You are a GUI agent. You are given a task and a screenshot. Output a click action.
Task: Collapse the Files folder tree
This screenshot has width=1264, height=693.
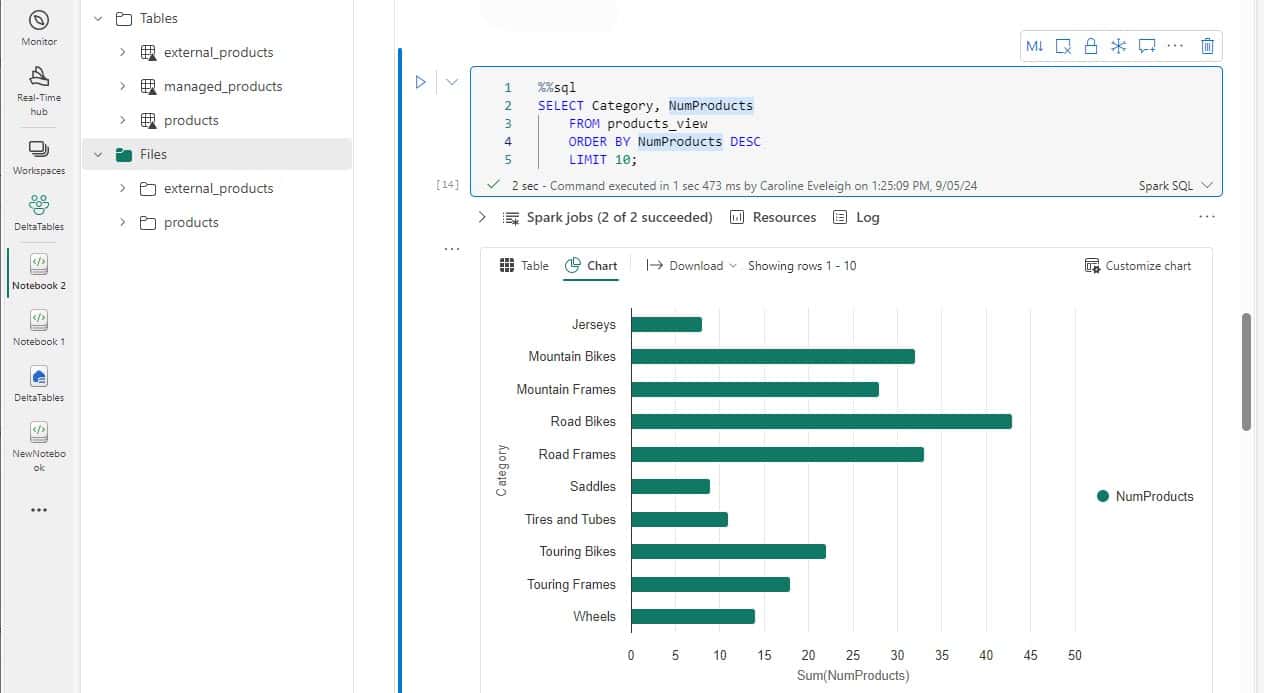[x=98, y=154]
